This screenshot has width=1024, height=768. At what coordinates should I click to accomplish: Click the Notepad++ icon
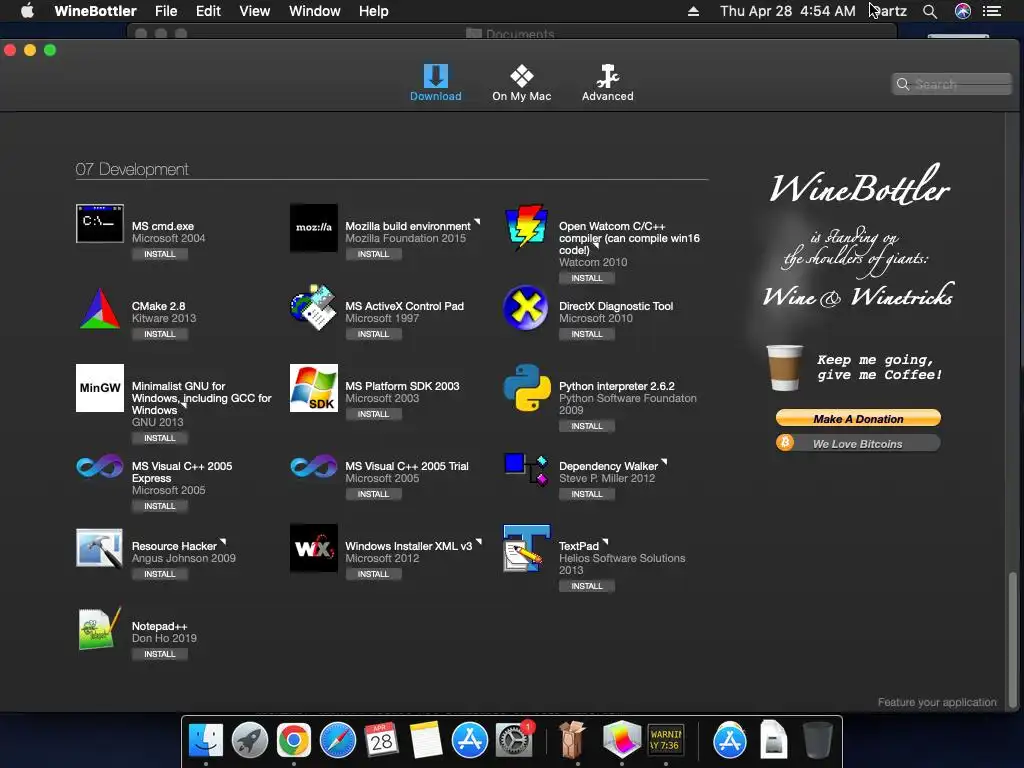[99, 628]
